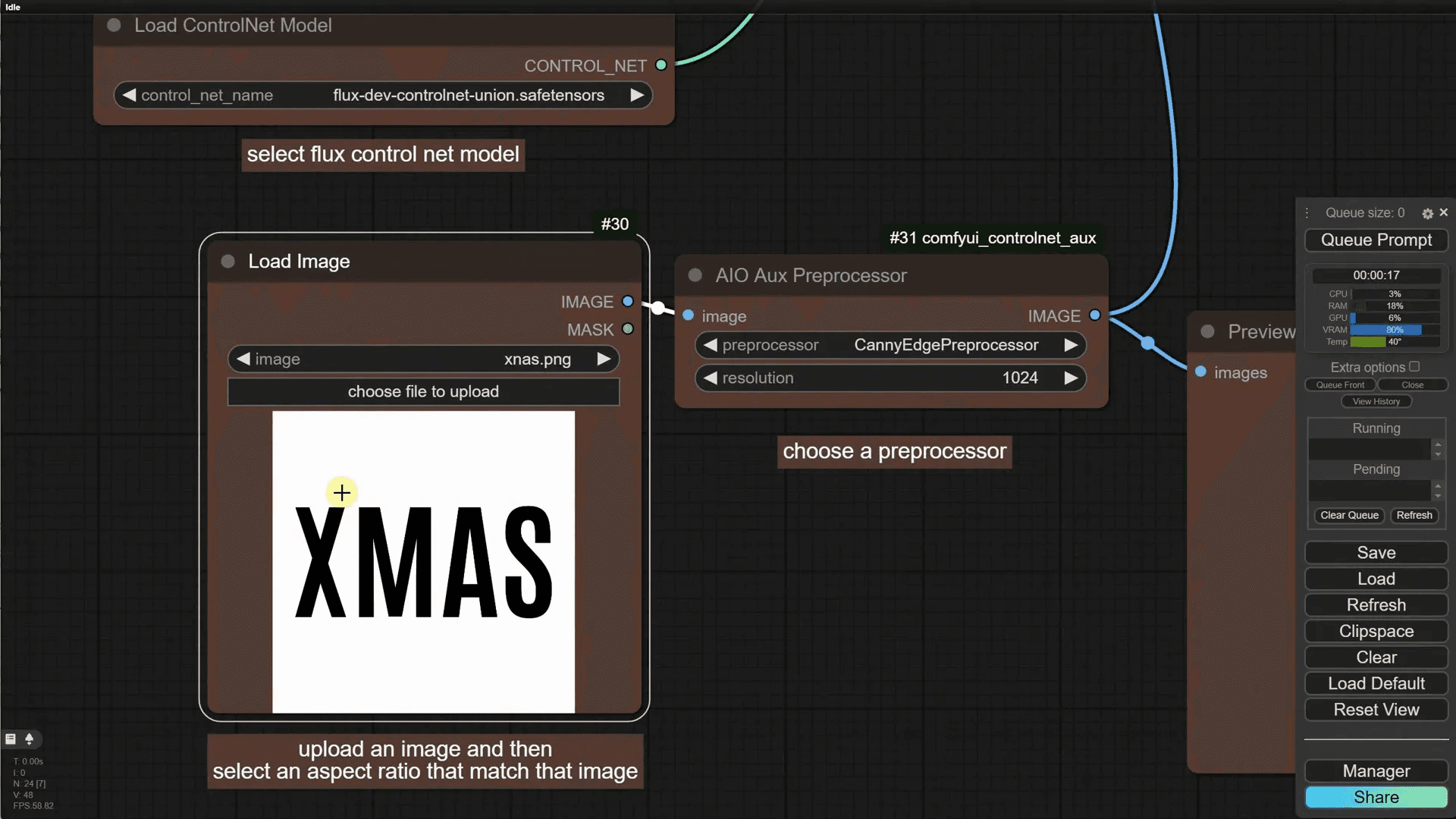This screenshot has width=1456, height=819.
Task: Click the VRAM usage bar
Action: tap(1394, 330)
